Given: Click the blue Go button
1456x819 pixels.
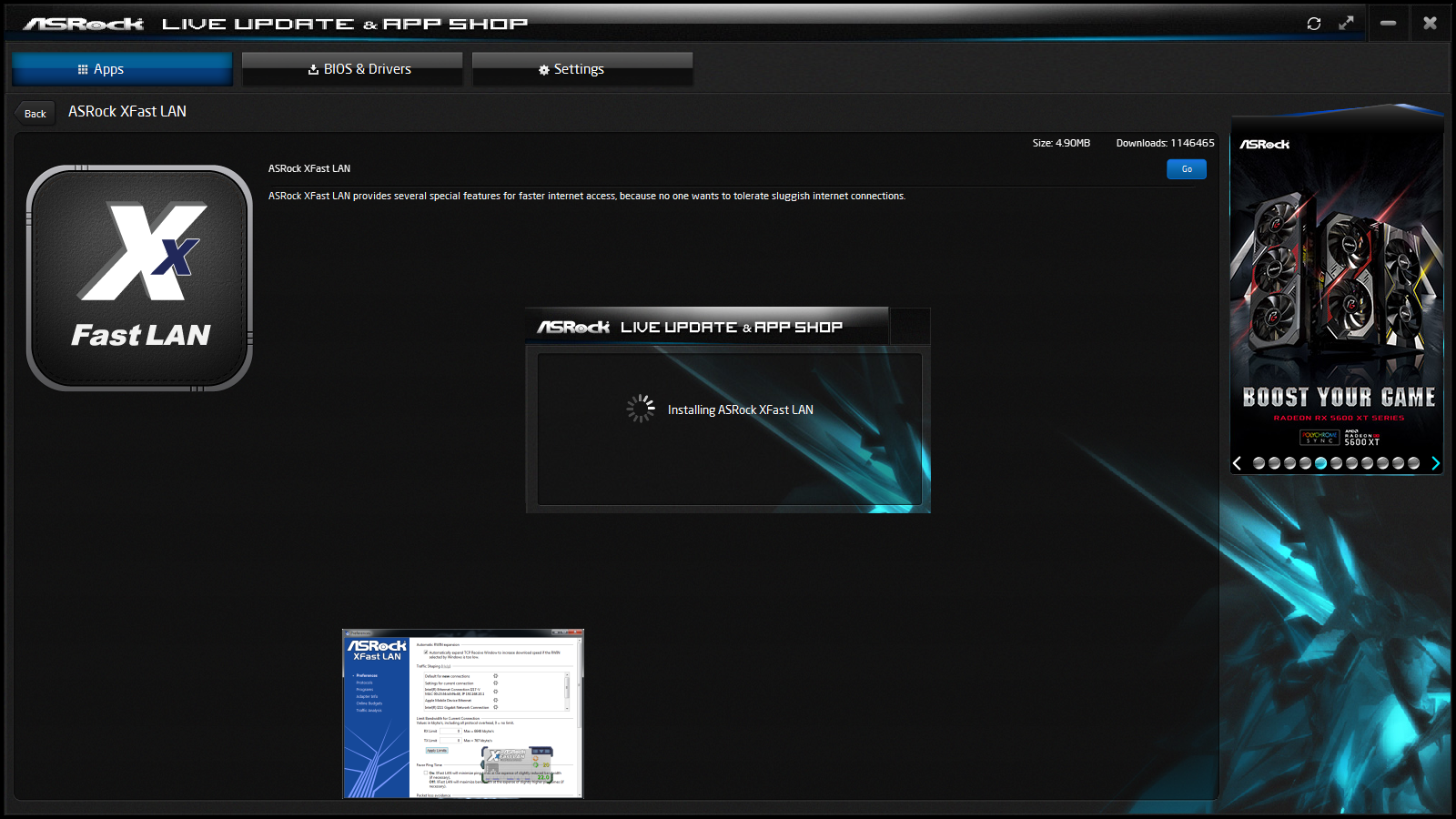Looking at the screenshot, I should click(x=1187, y=169).
